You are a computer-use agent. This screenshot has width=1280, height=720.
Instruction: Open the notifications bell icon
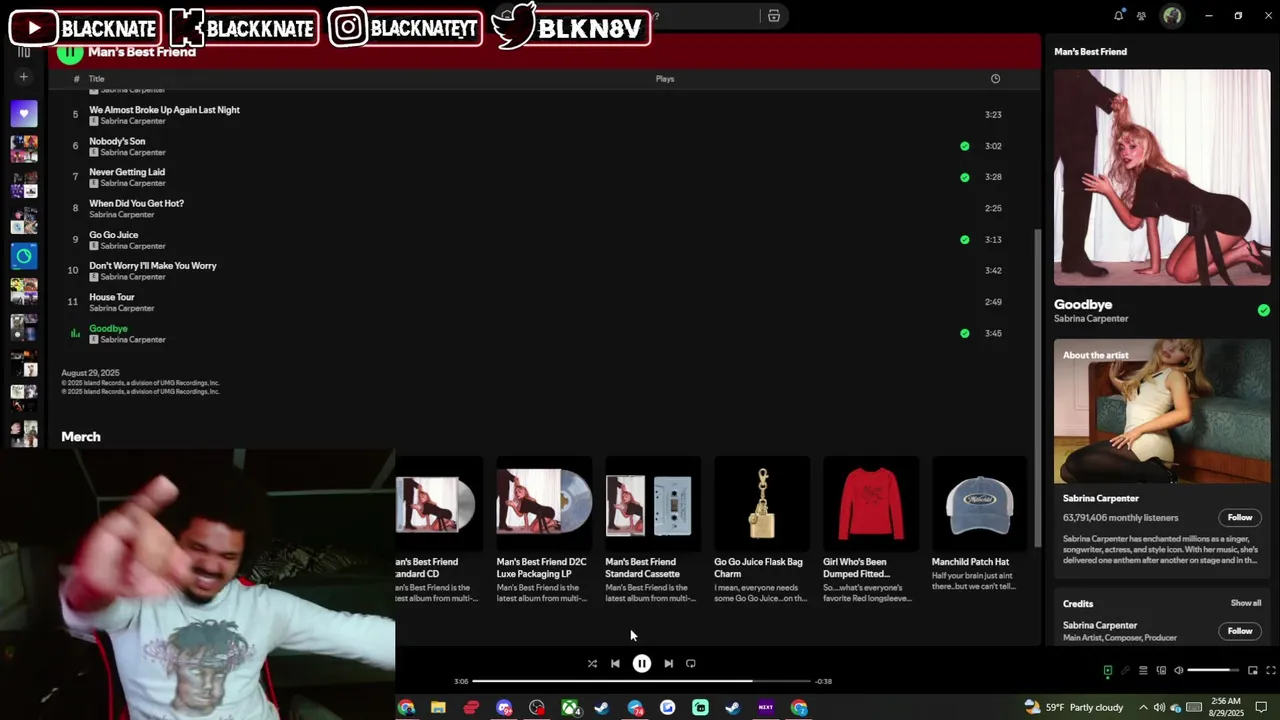click(x=1118, y=15)
